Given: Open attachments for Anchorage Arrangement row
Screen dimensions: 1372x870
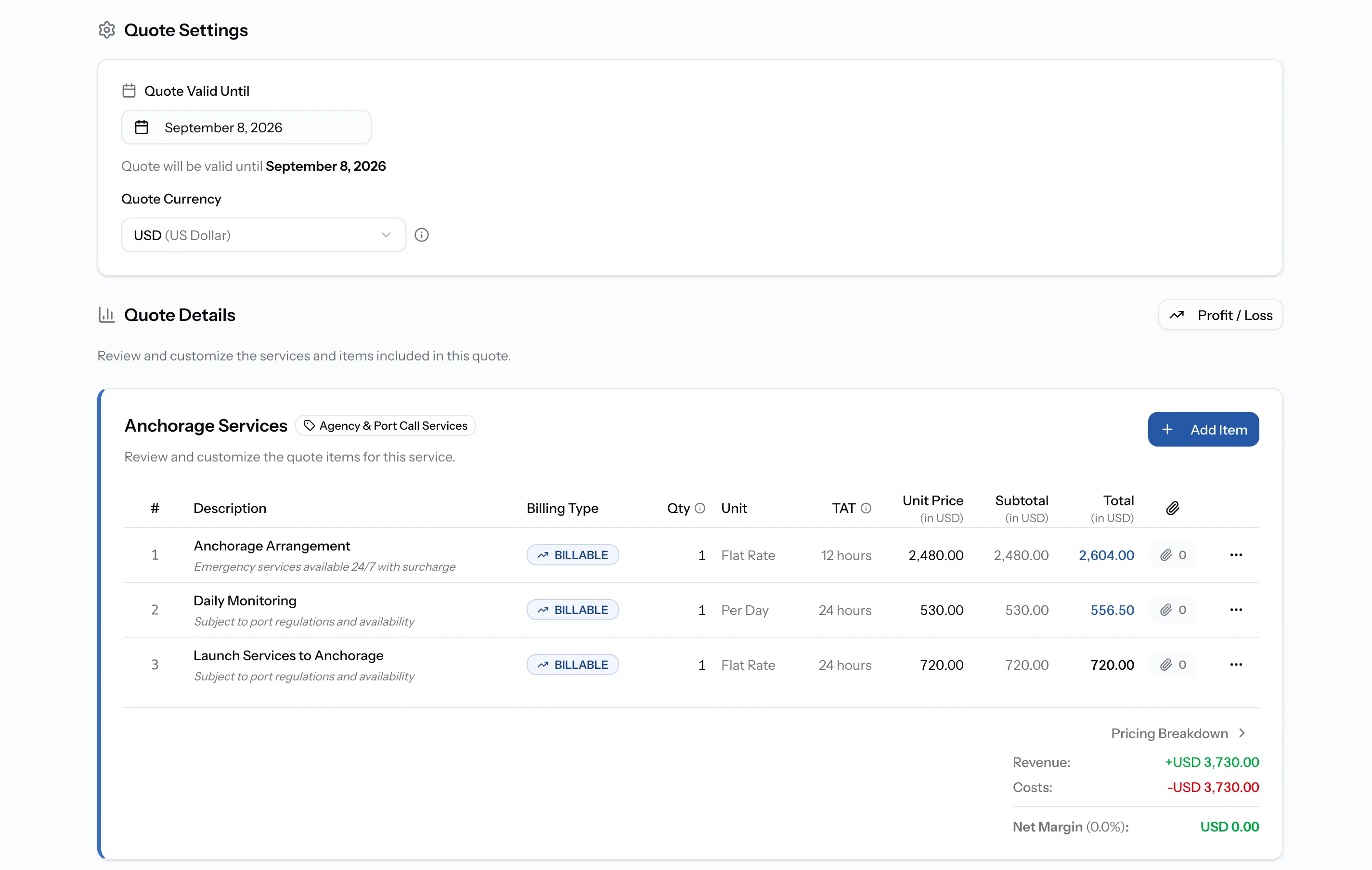Looking at the screenshot, I should pyautogui.click(x=1173, y=554).
